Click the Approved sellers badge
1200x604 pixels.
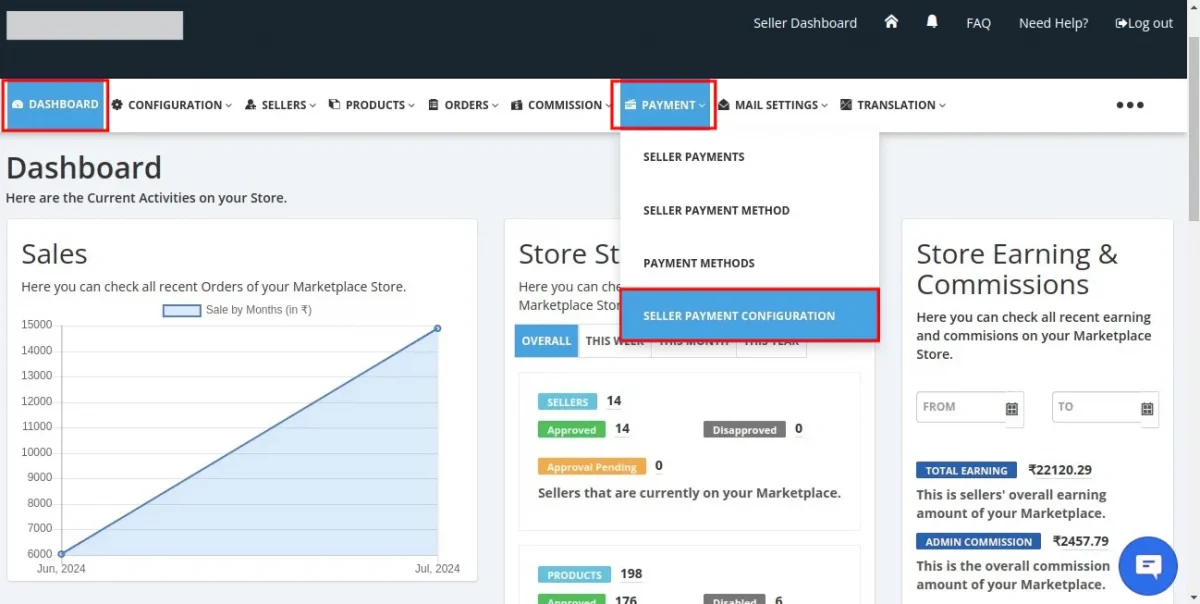[572, 430]
